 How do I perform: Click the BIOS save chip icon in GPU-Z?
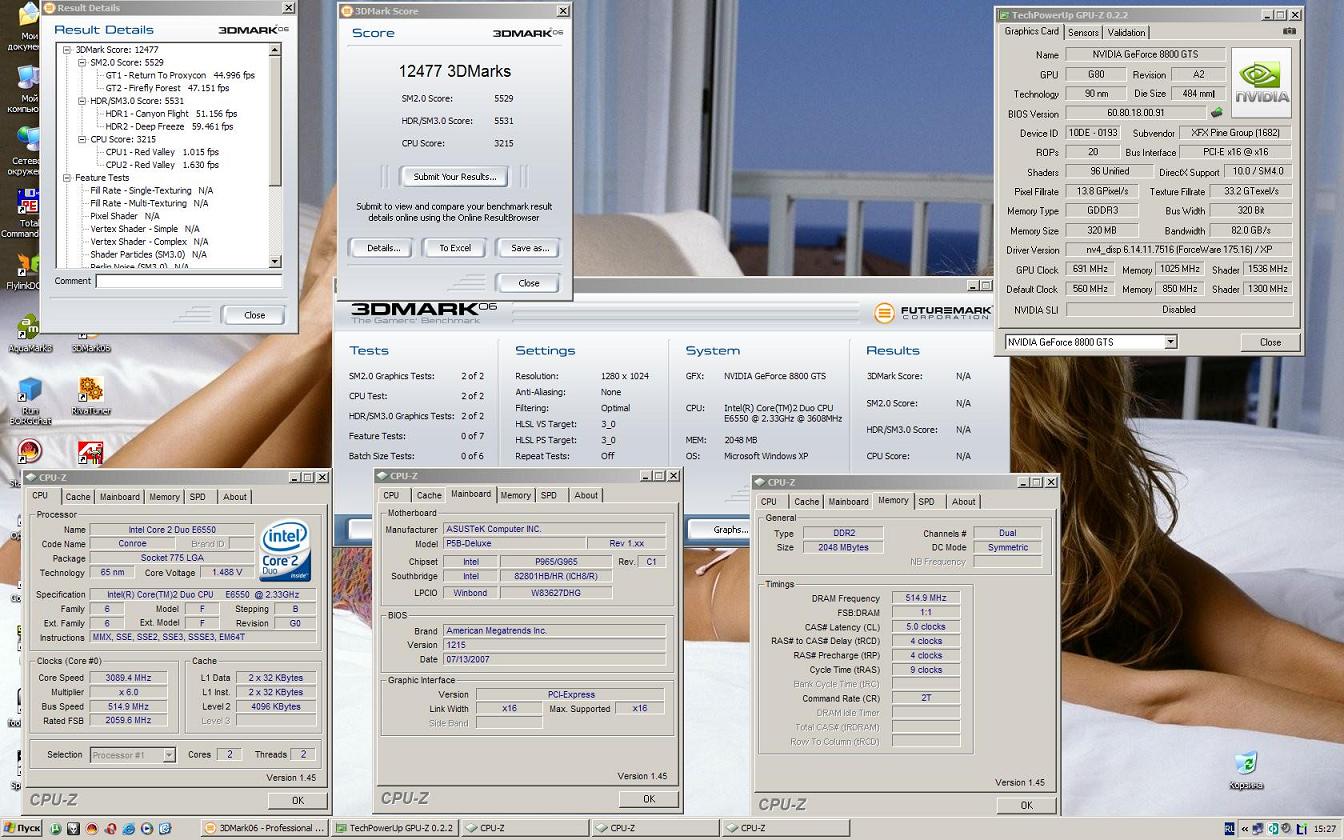pos(1217,113)
